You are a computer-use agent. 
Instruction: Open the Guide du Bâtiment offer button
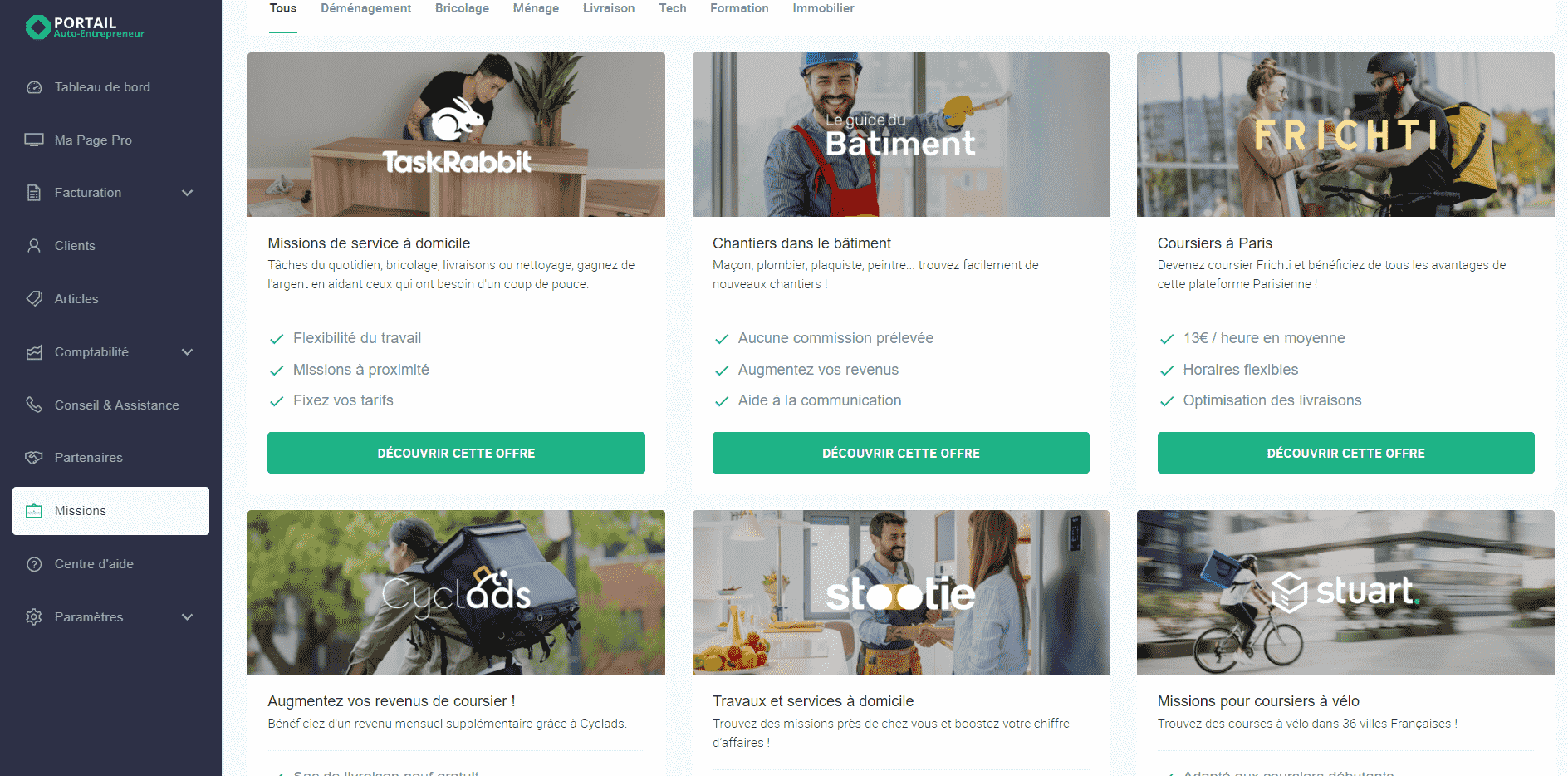900,453
